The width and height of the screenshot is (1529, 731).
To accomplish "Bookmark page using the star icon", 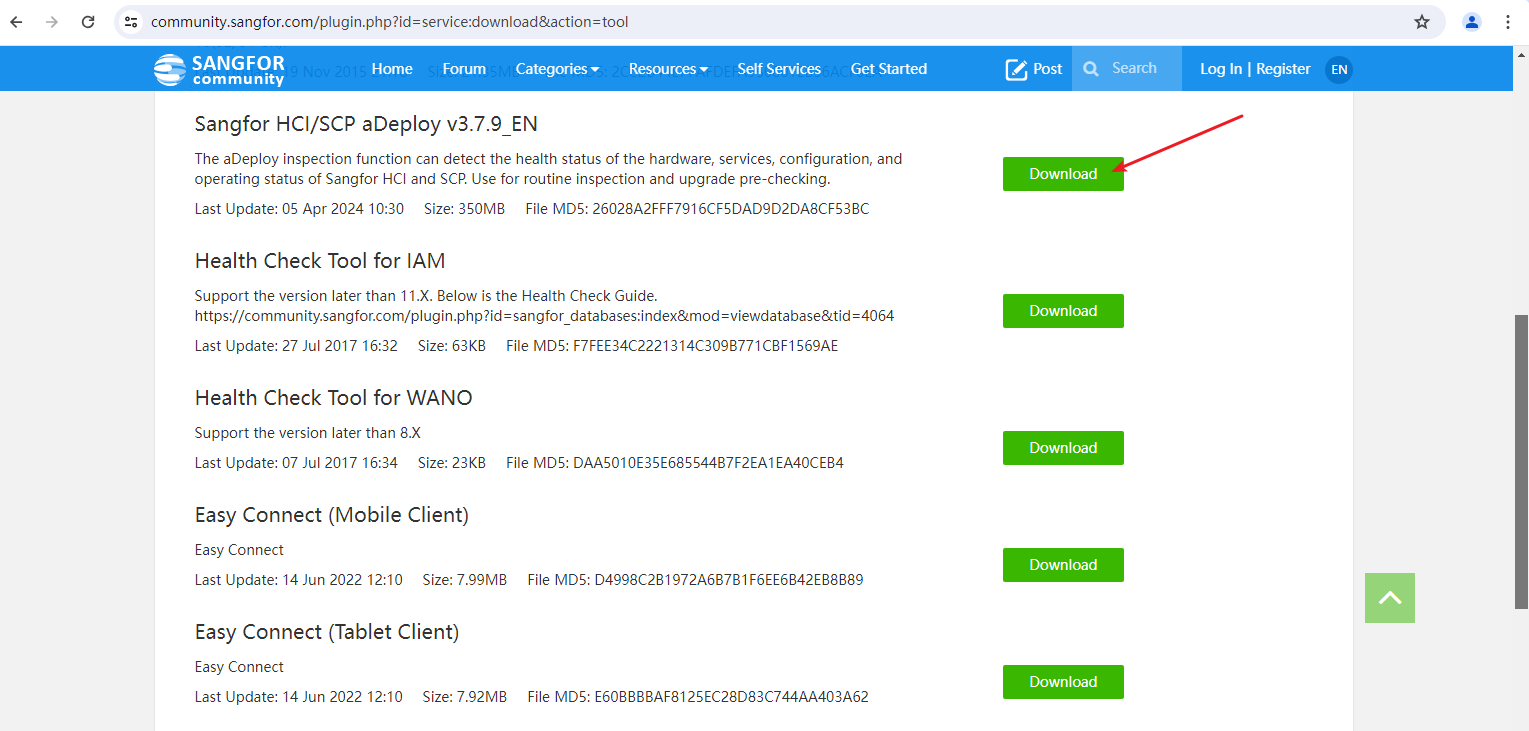I will pos(1422,22).
